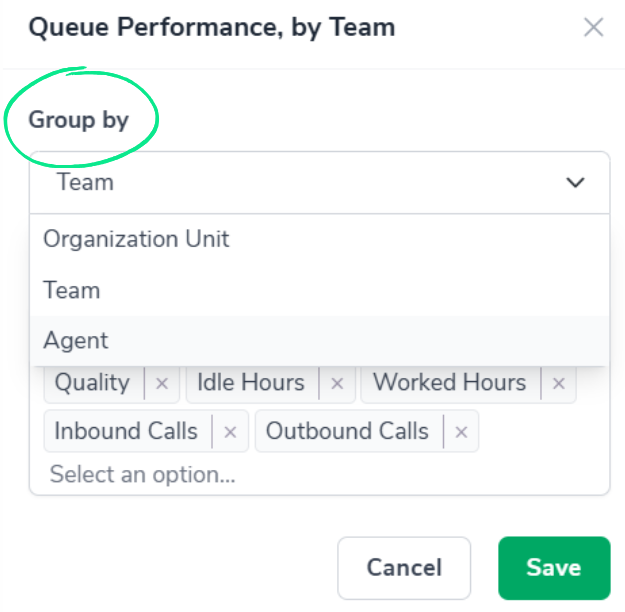Remove the Outbound Calls tag
This screenshot has width=625, height=612.
461,432
